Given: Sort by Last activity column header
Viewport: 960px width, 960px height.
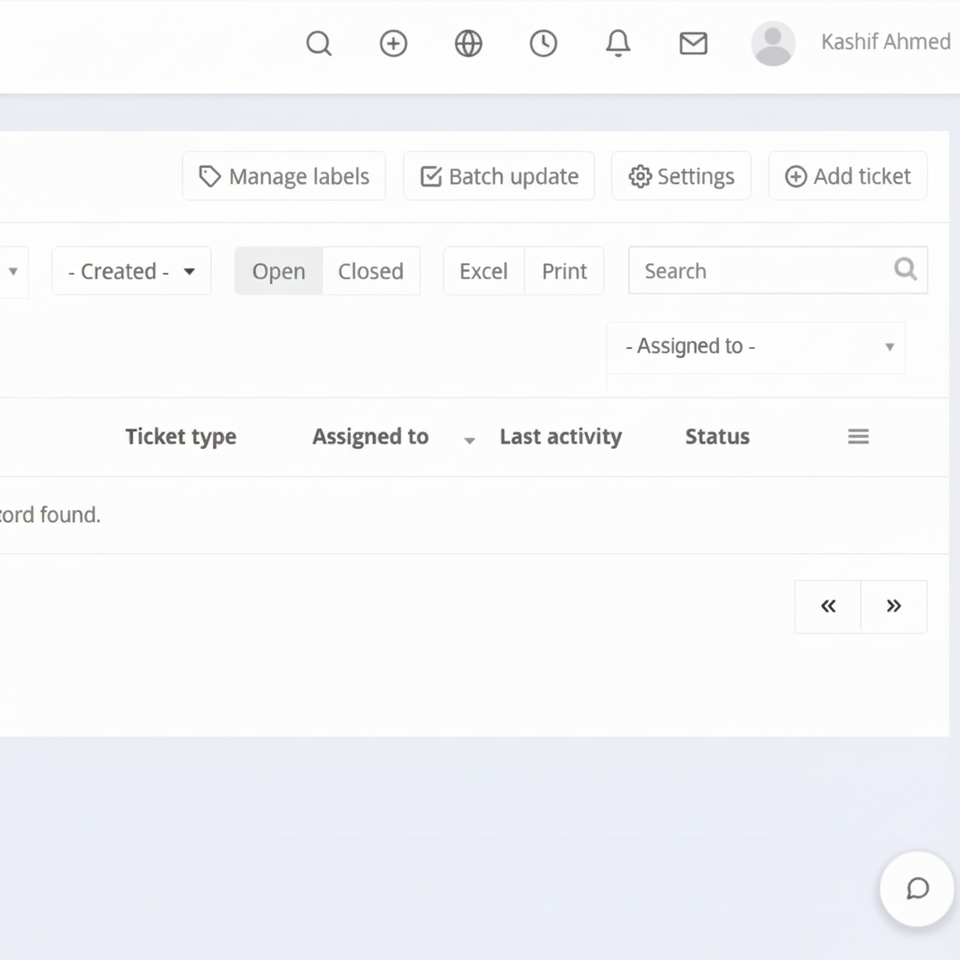Looking at the screenshot, I should pos(560,437).
